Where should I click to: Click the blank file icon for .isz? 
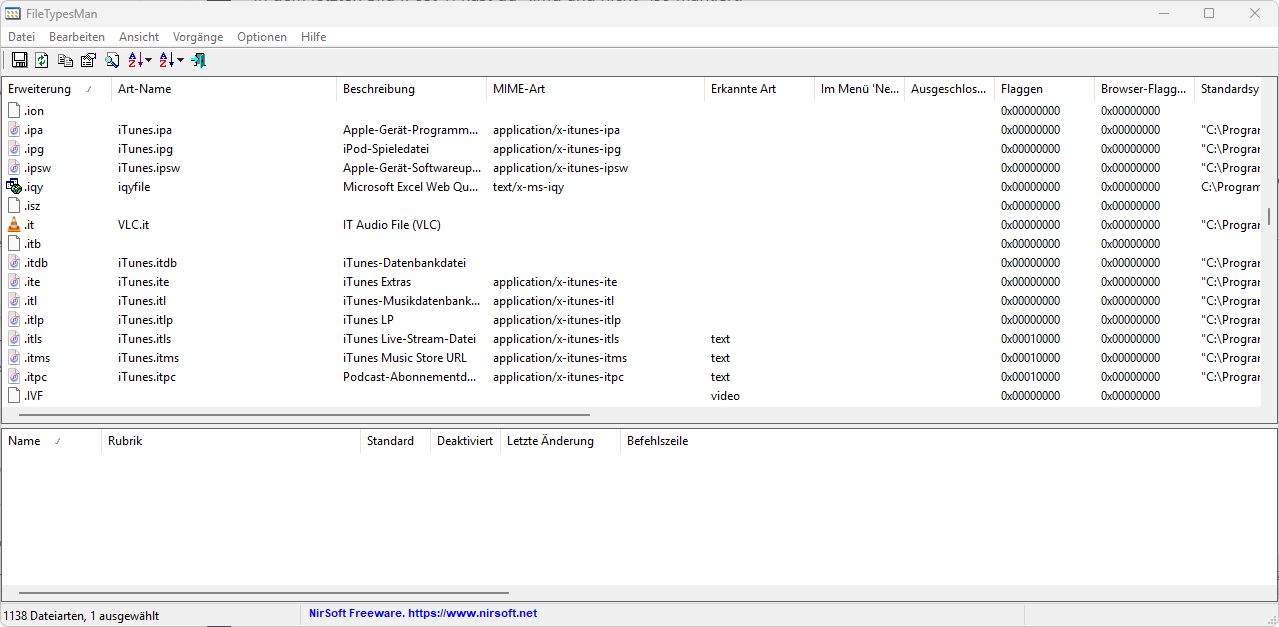click(x=14, y=206)
